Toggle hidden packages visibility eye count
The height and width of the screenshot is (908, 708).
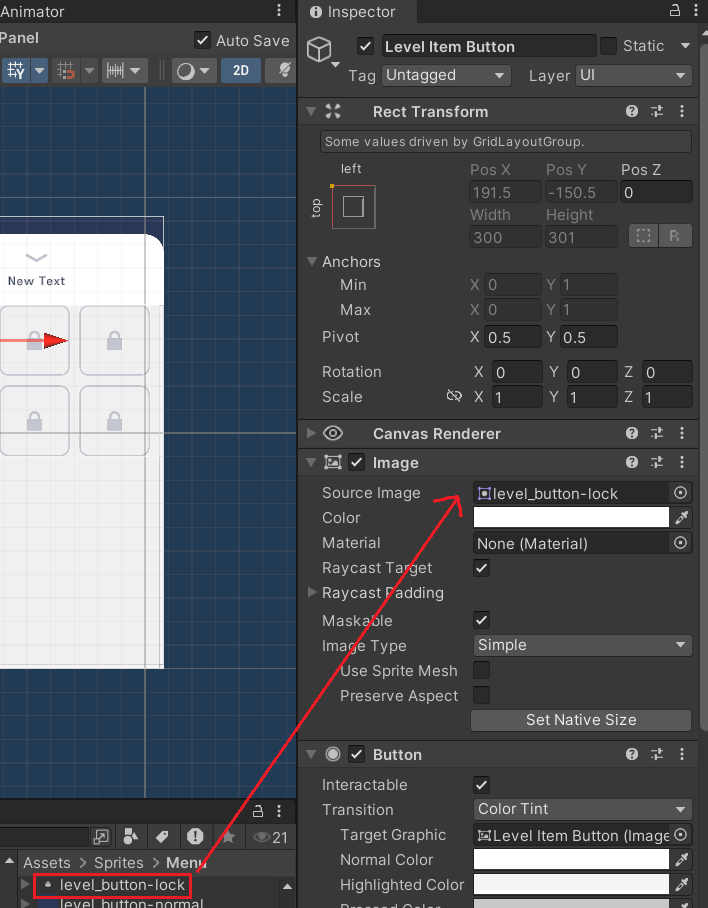[270, 837]
